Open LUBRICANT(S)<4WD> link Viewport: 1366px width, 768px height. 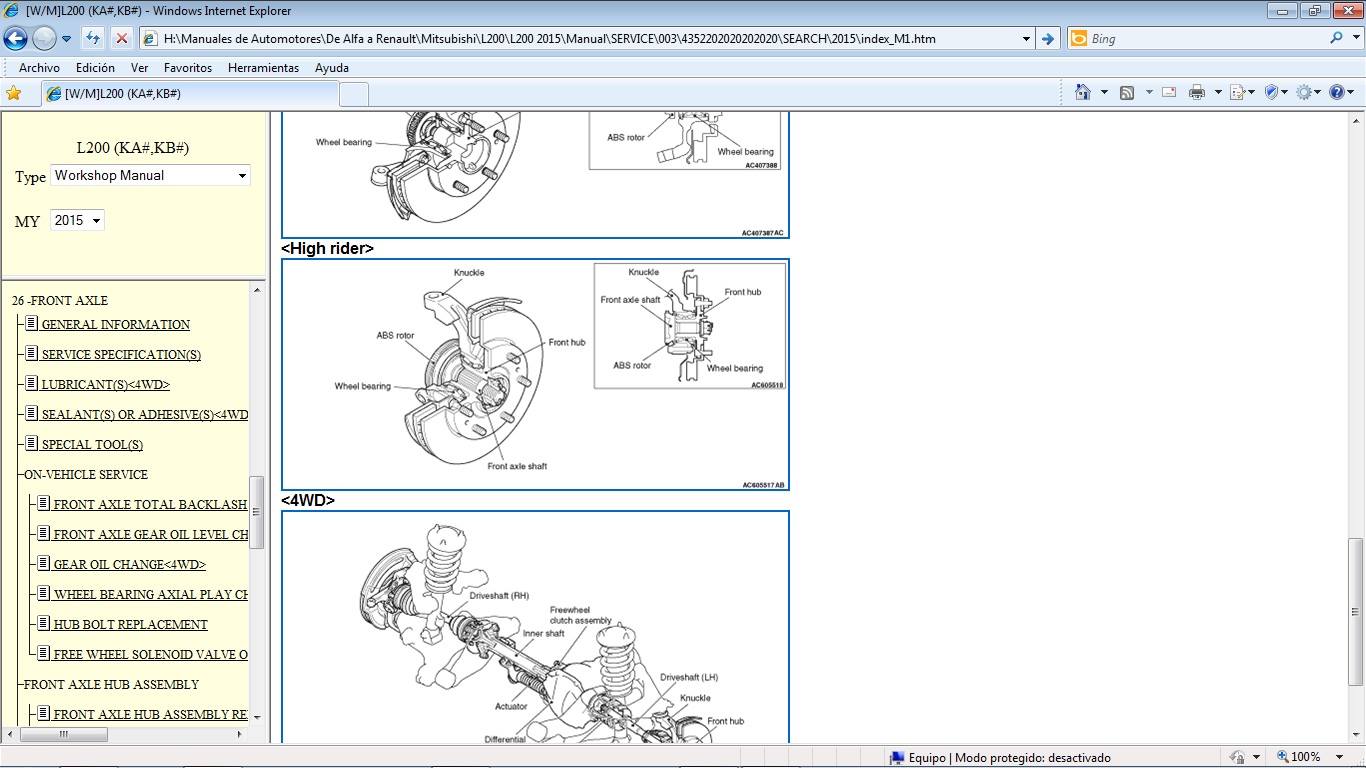105,385
